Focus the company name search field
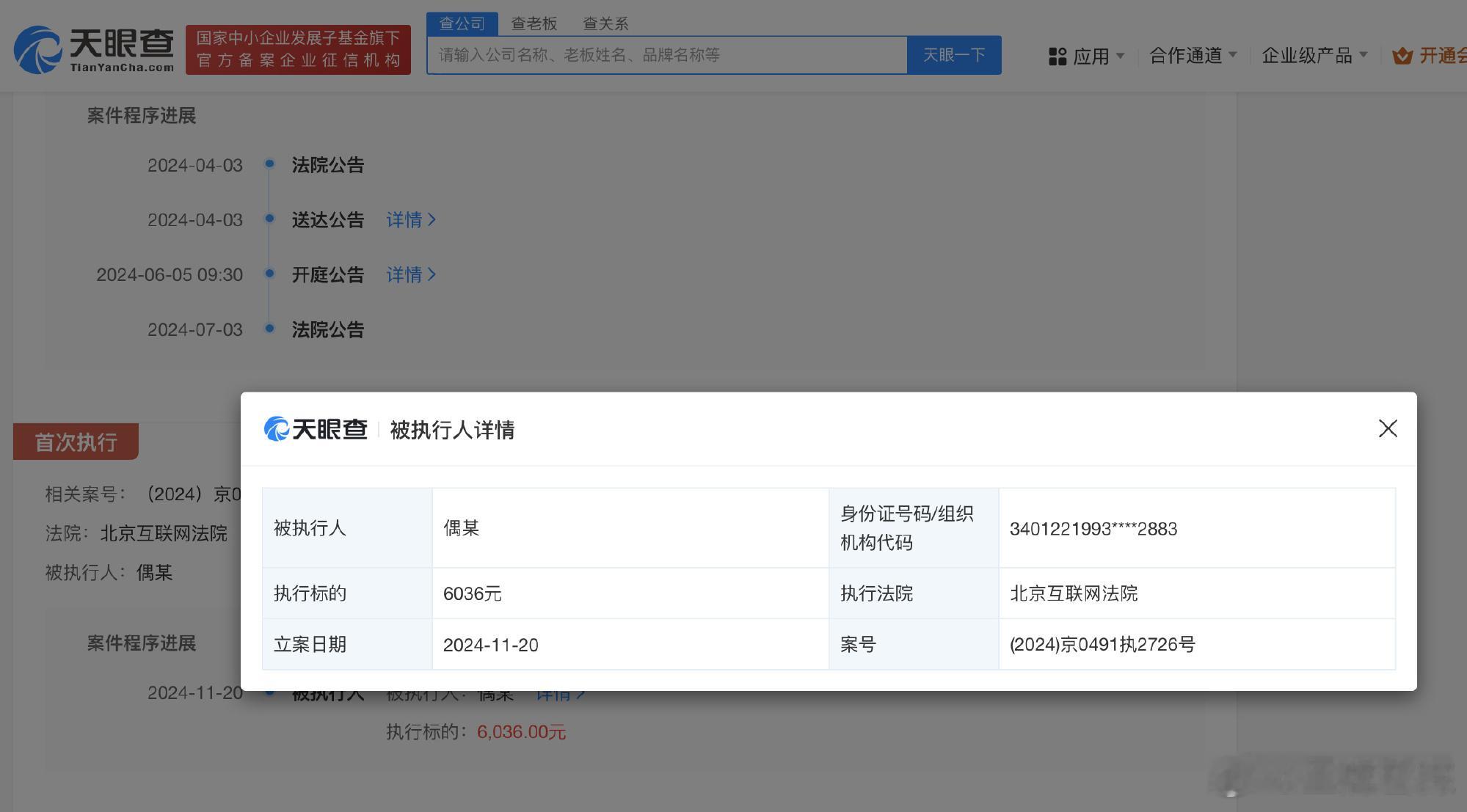Screen dimensions: 1467x812 click(667, 55)
